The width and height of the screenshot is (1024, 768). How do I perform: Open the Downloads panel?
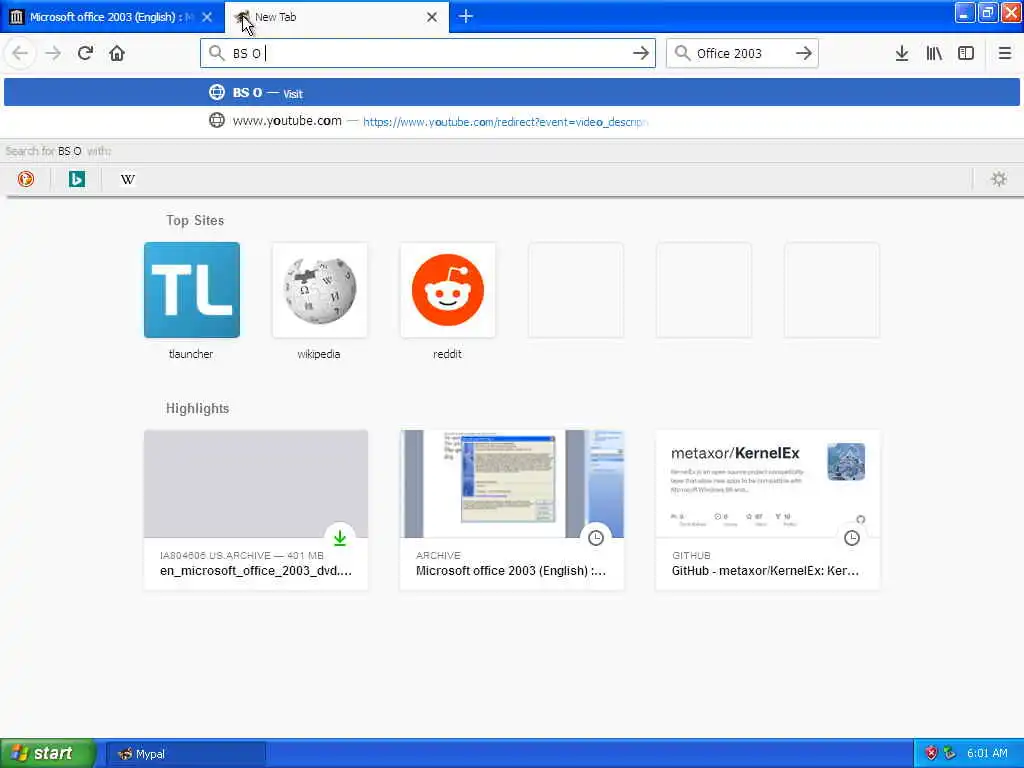point(902,53)
